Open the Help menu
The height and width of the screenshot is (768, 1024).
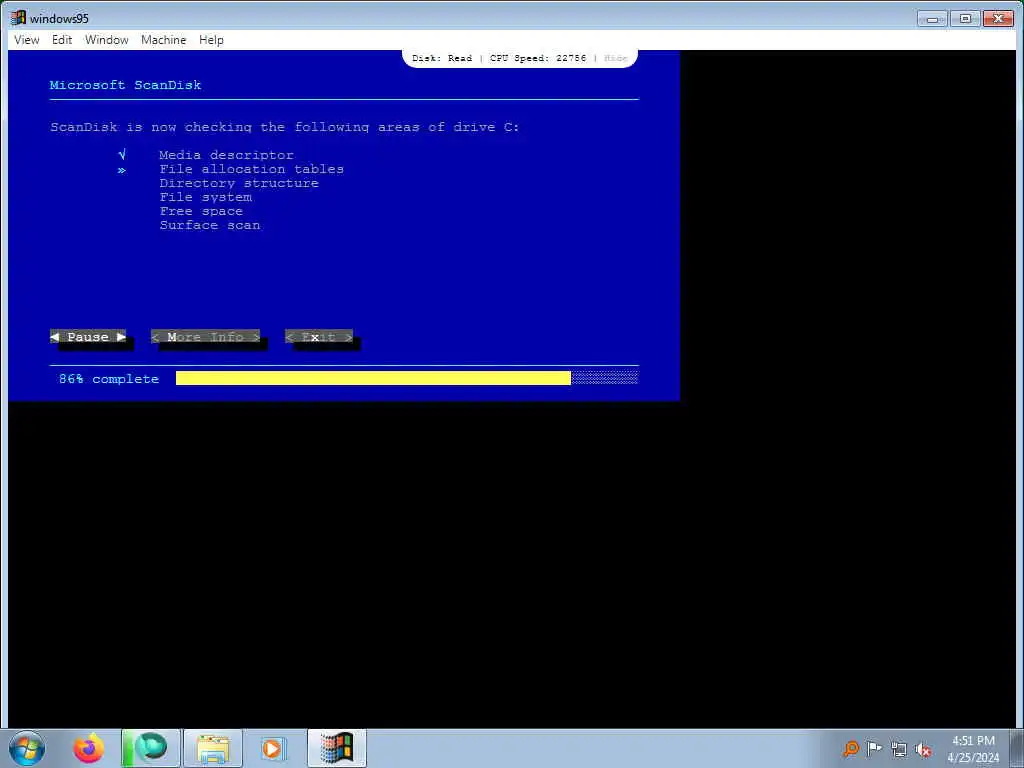pyautogui.click(x=211, y=40)
